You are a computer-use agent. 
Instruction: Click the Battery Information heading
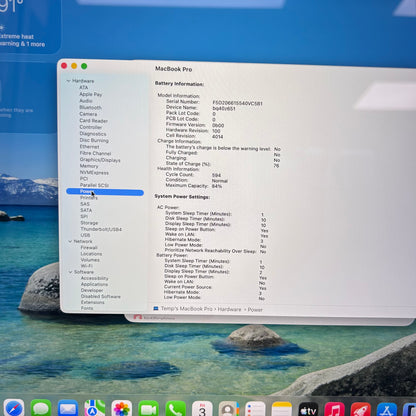[179, 84]
